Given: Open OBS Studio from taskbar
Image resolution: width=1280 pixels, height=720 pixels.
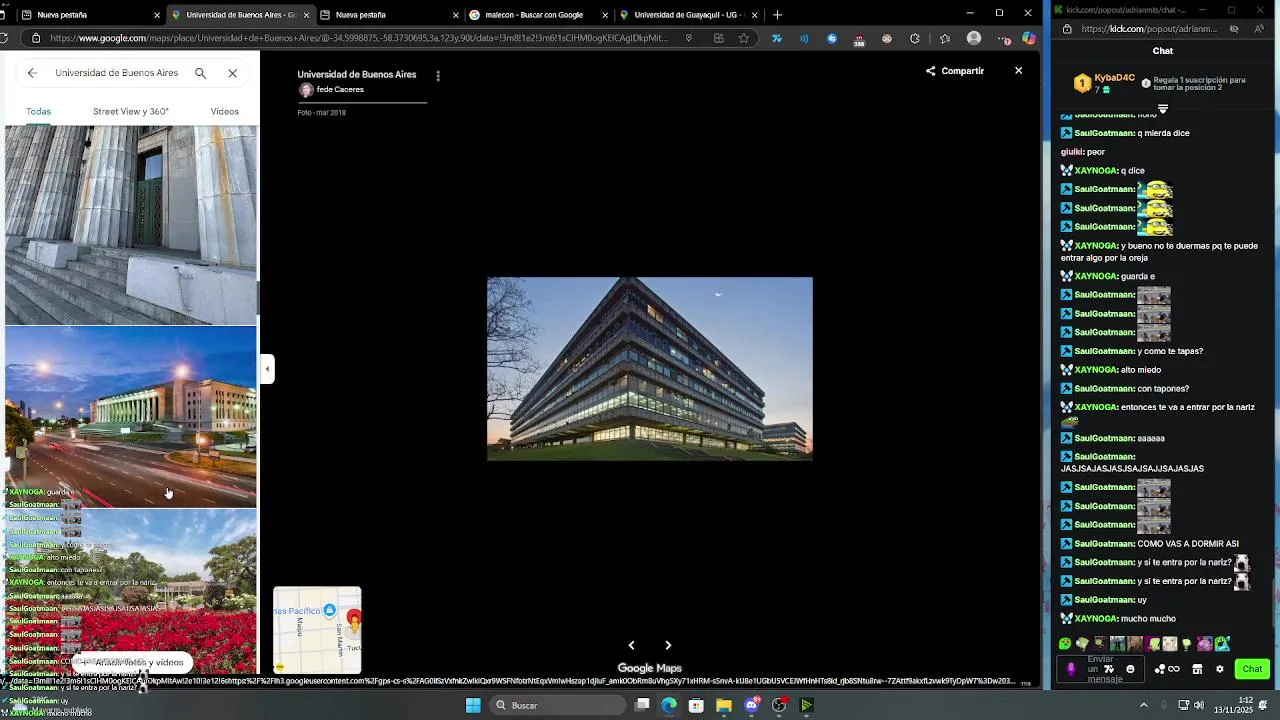Looking at the screenshot, I should 779,705.
